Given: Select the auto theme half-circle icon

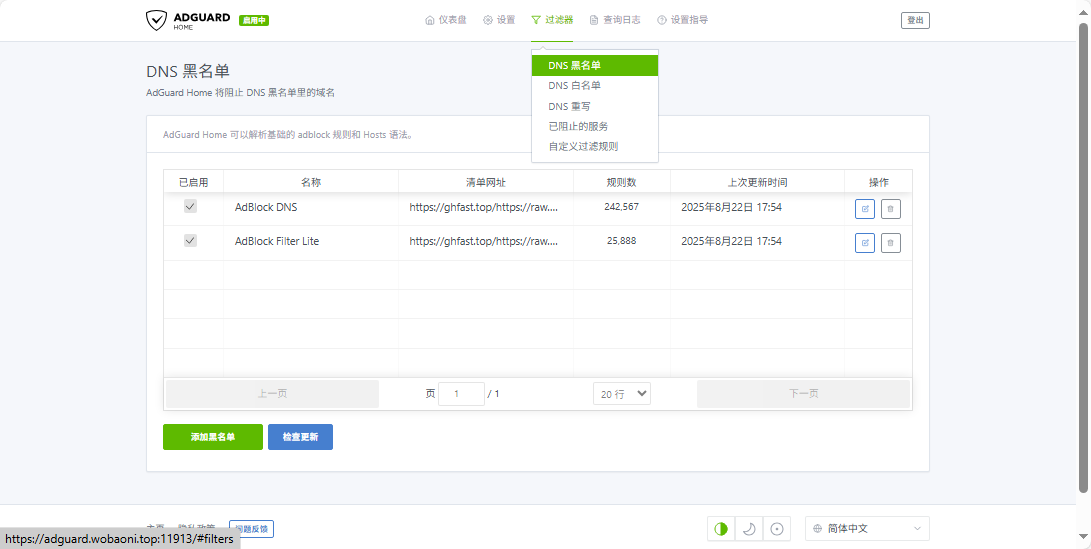Looking at the screenshot, I should 721,529.
